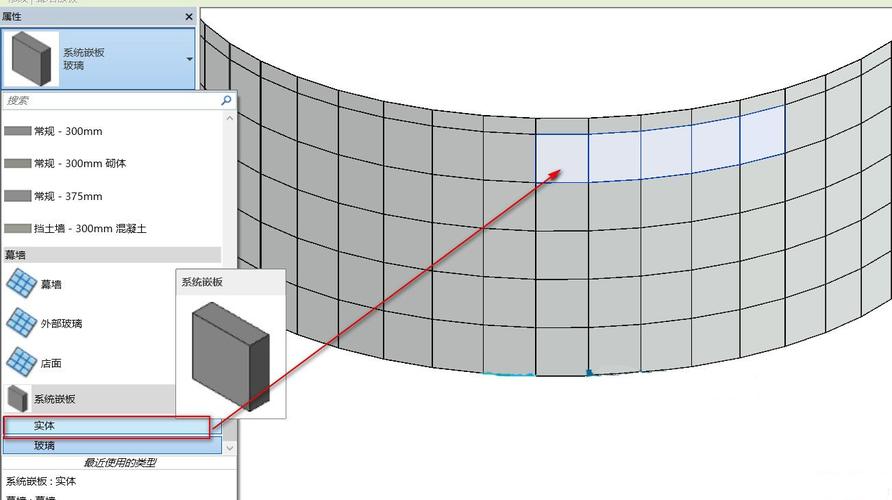Screen dimensions: 892x500
Task: Click the 店面 grid icon
Action: (x=22, y=362)
